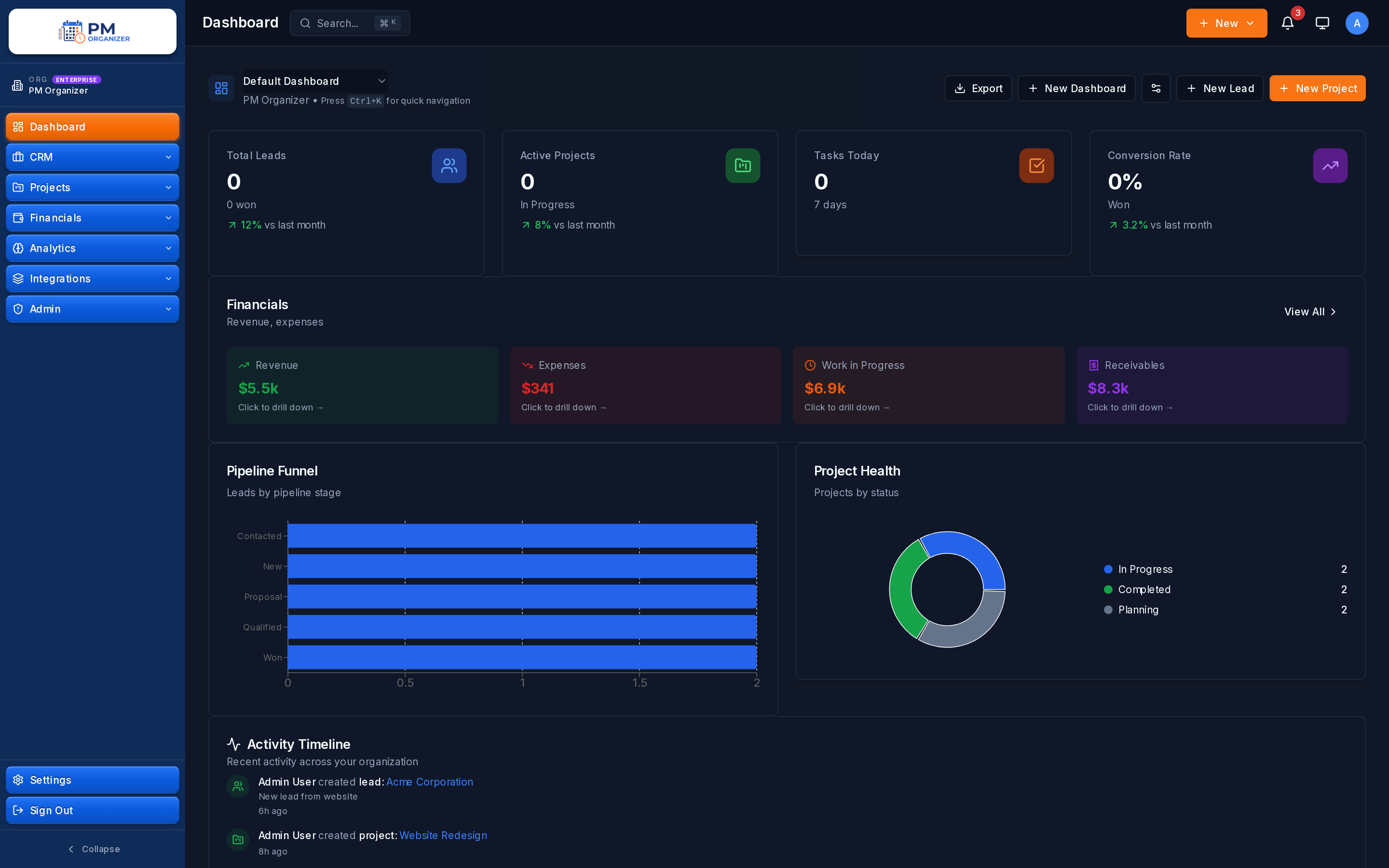Click the New Project button
Viewport: 1389px width, 868px height.
pyautogui.click(x=1317, y=88)
